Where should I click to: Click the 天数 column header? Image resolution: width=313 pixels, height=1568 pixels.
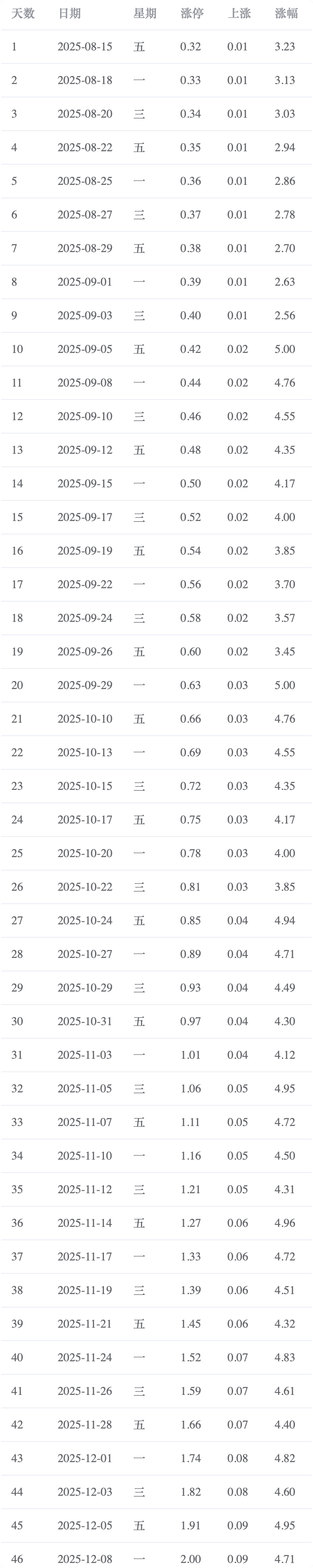coord(23,13)
